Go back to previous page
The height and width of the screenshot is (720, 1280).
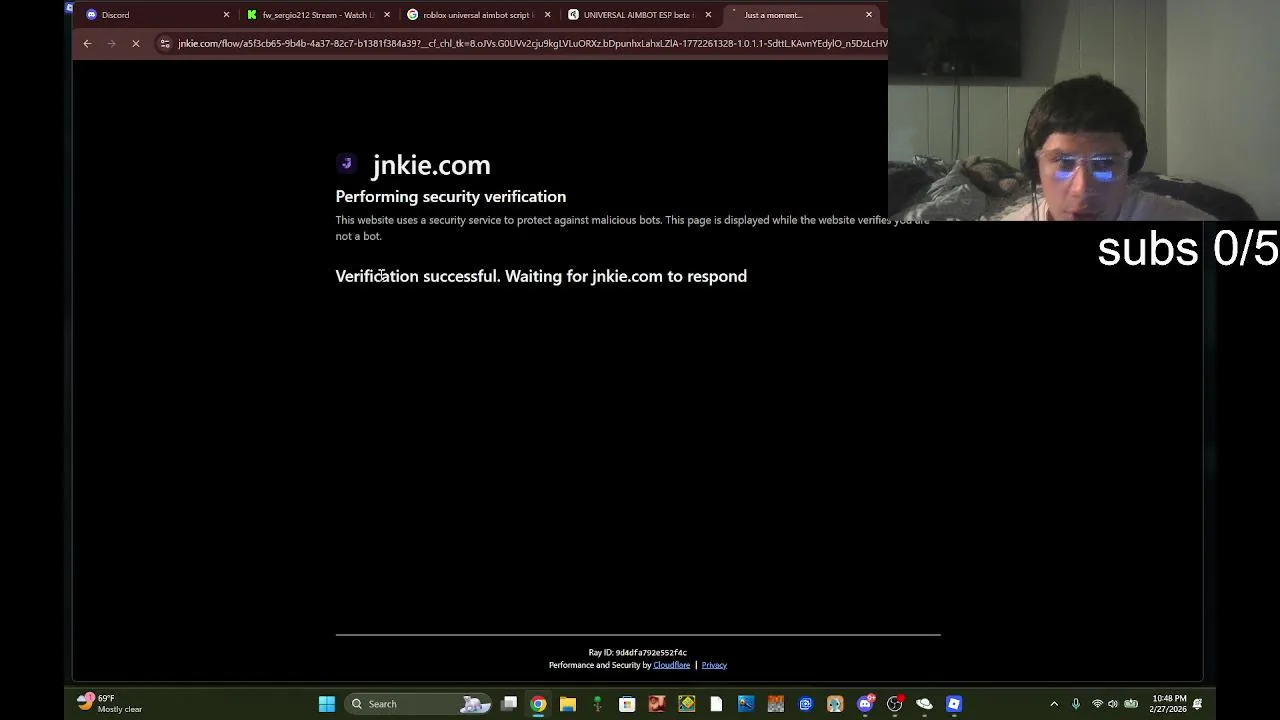click(87, 43)
